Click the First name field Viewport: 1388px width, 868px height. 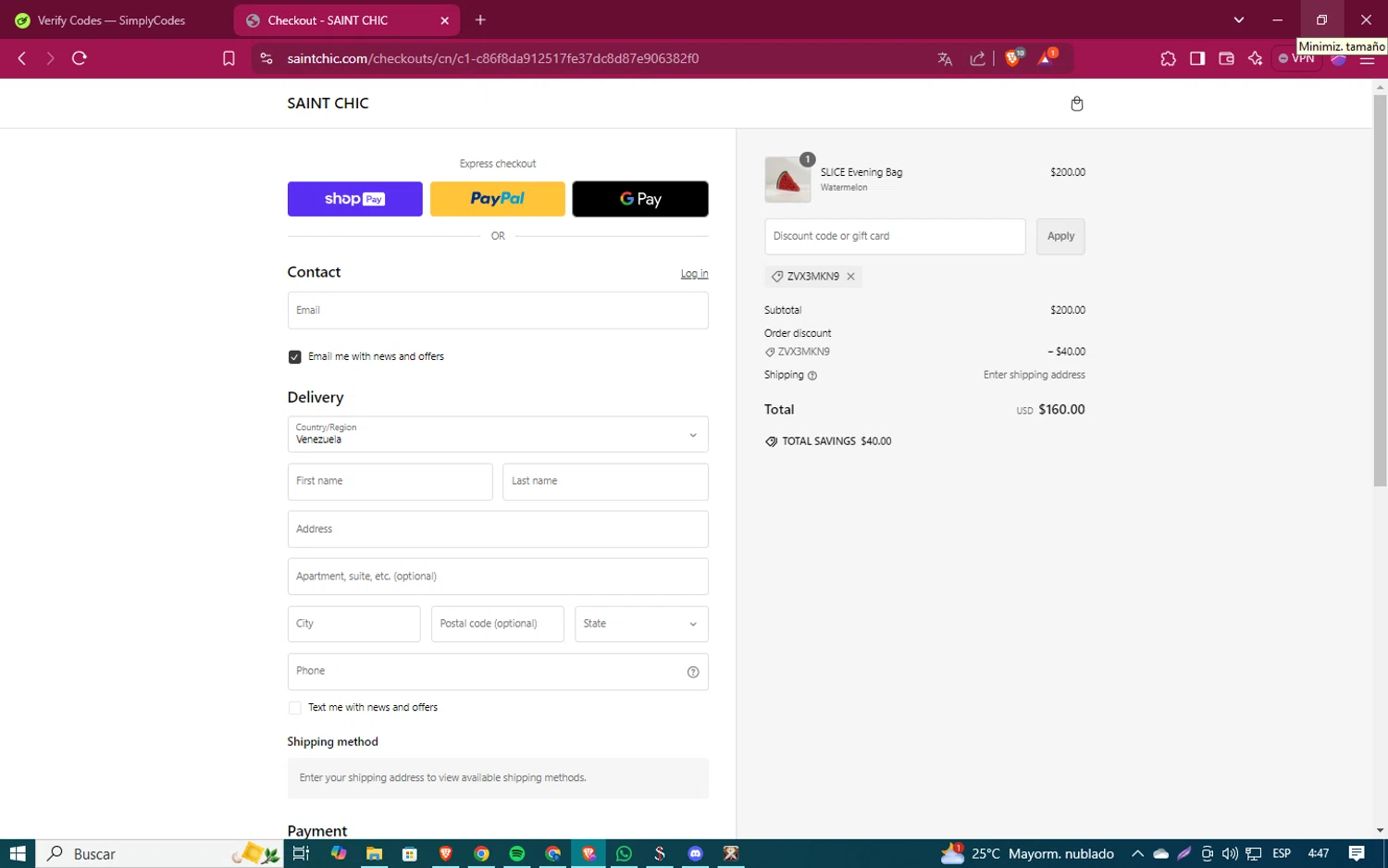tap(390, 482)
